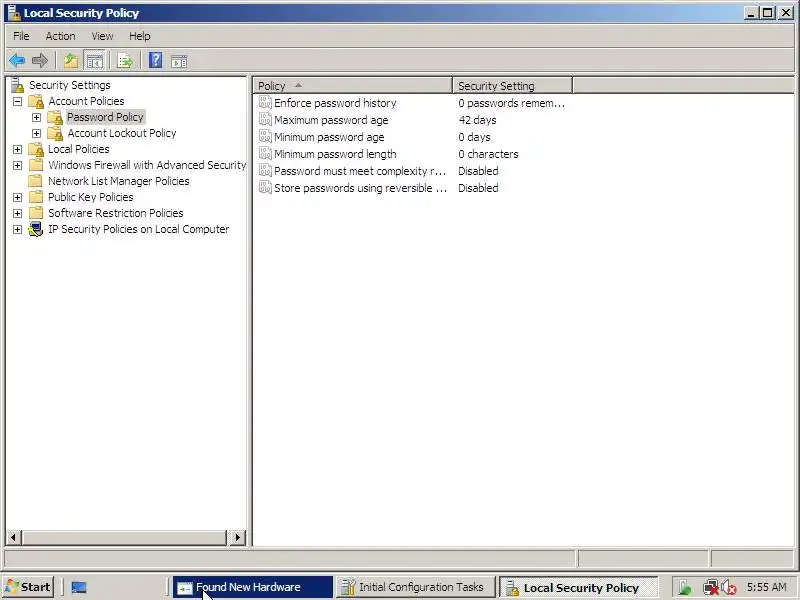
Task: Expand Windows Firewall with Advanced Security
Action: [x=17, y=165]
